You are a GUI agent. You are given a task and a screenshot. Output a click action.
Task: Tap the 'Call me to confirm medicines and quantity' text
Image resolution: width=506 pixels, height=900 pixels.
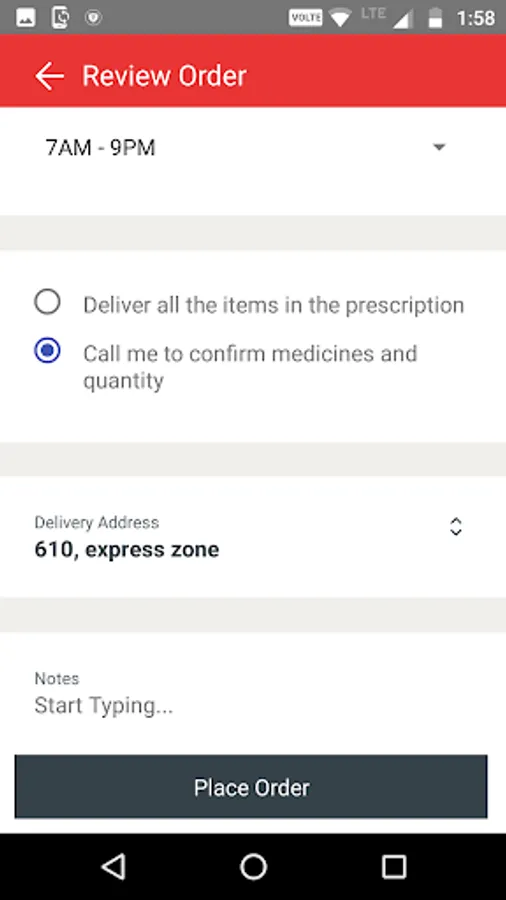tap(250, 367)
